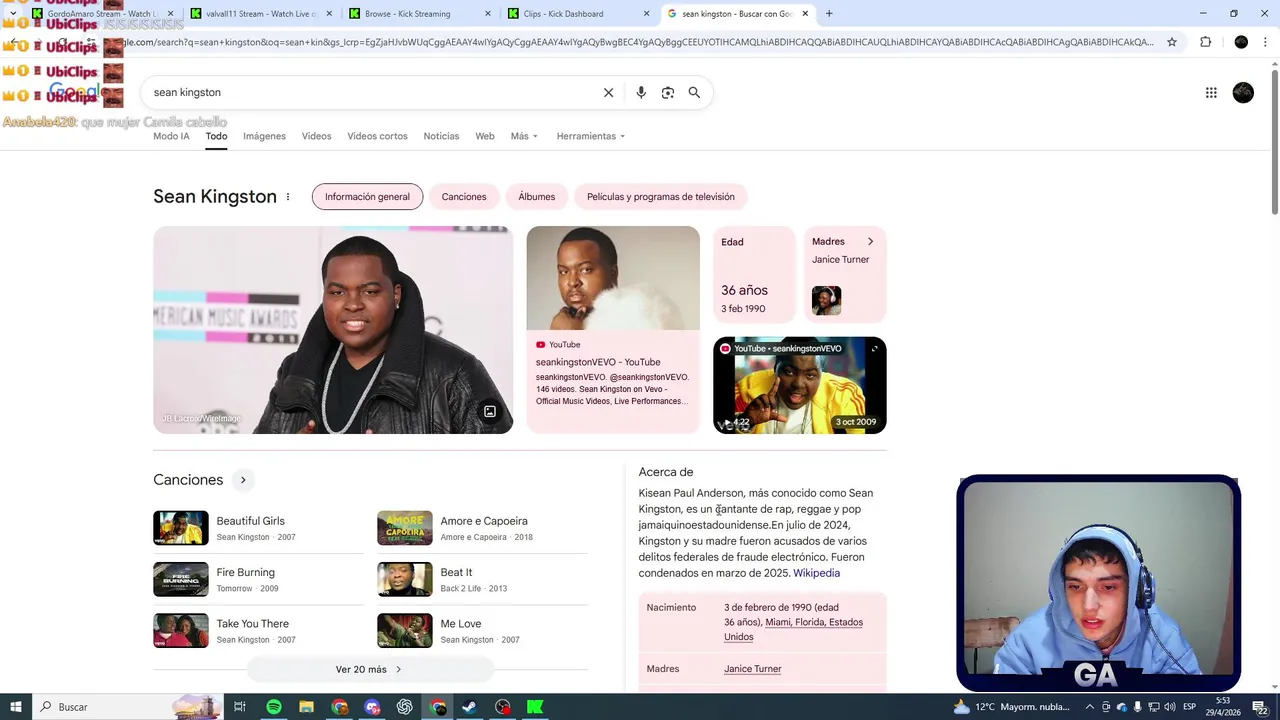Open the seankingstonVEVO YouTube channel card
This screenshot has height=720, width=1280.
click(x=613, y=330)
